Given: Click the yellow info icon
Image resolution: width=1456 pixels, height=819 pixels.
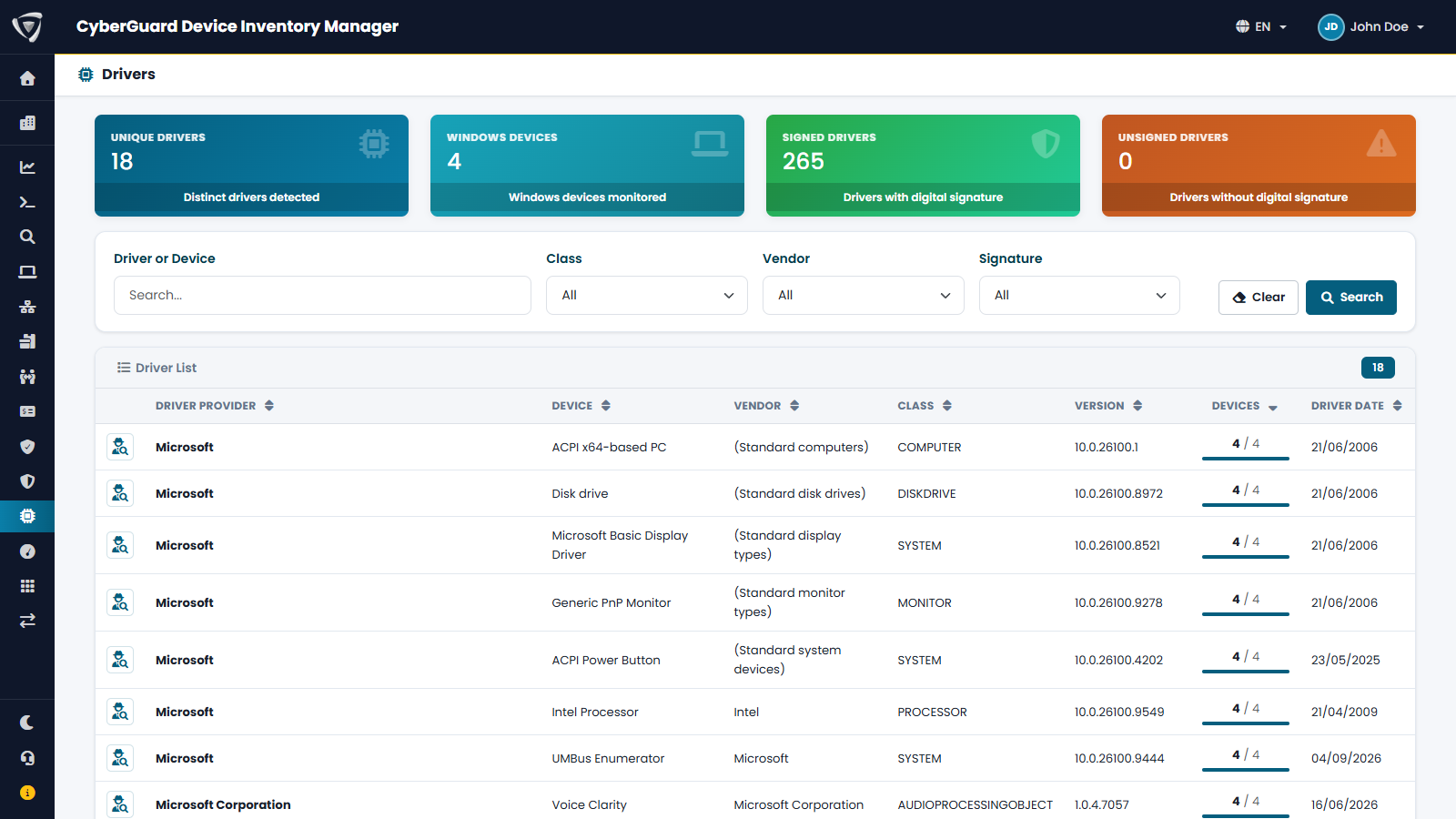Looking at the screenshot, I should (x=27, y=793).
